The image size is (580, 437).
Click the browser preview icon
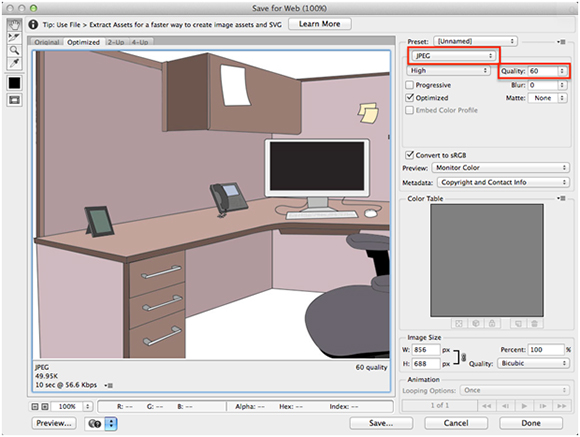click(x=95, y=424)
